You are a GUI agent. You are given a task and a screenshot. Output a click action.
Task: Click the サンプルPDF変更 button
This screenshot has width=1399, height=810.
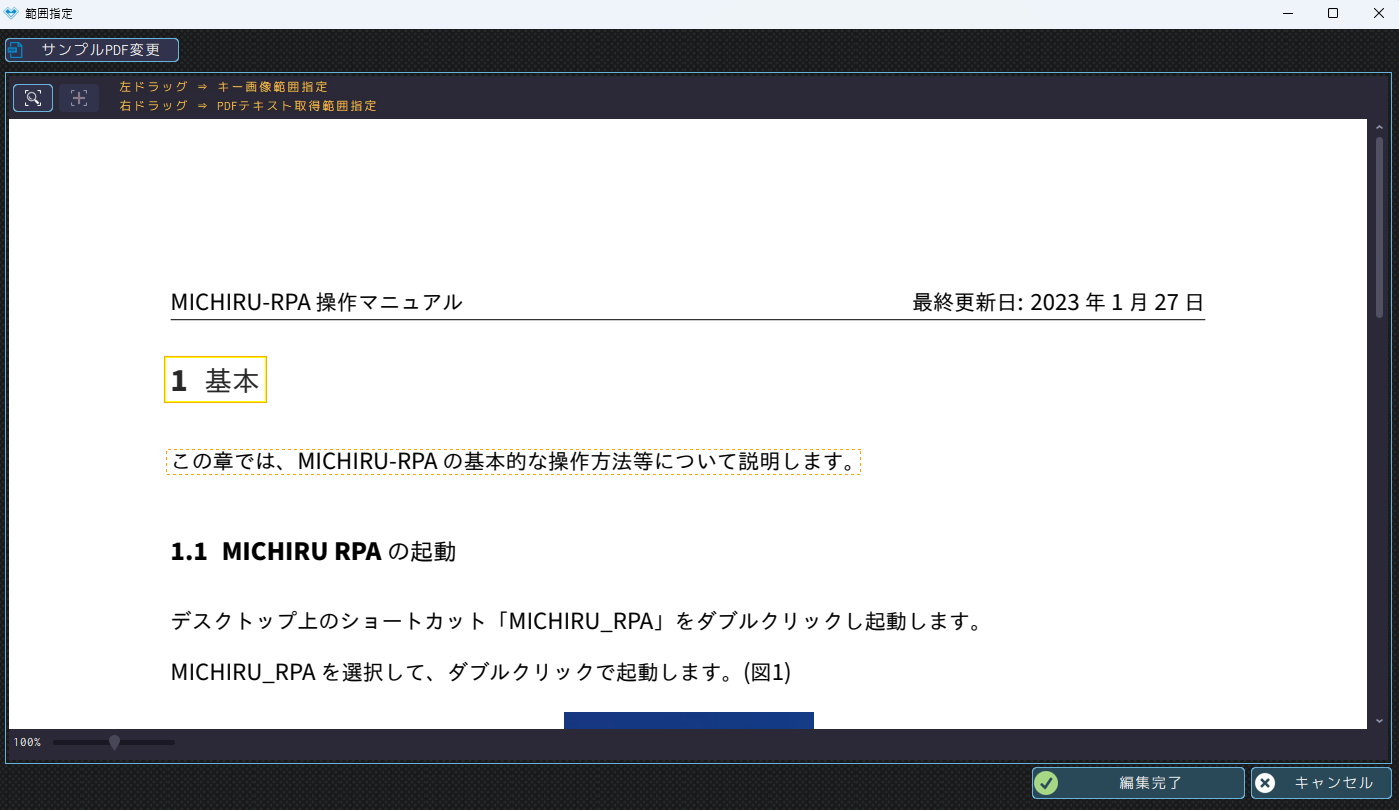92,50
